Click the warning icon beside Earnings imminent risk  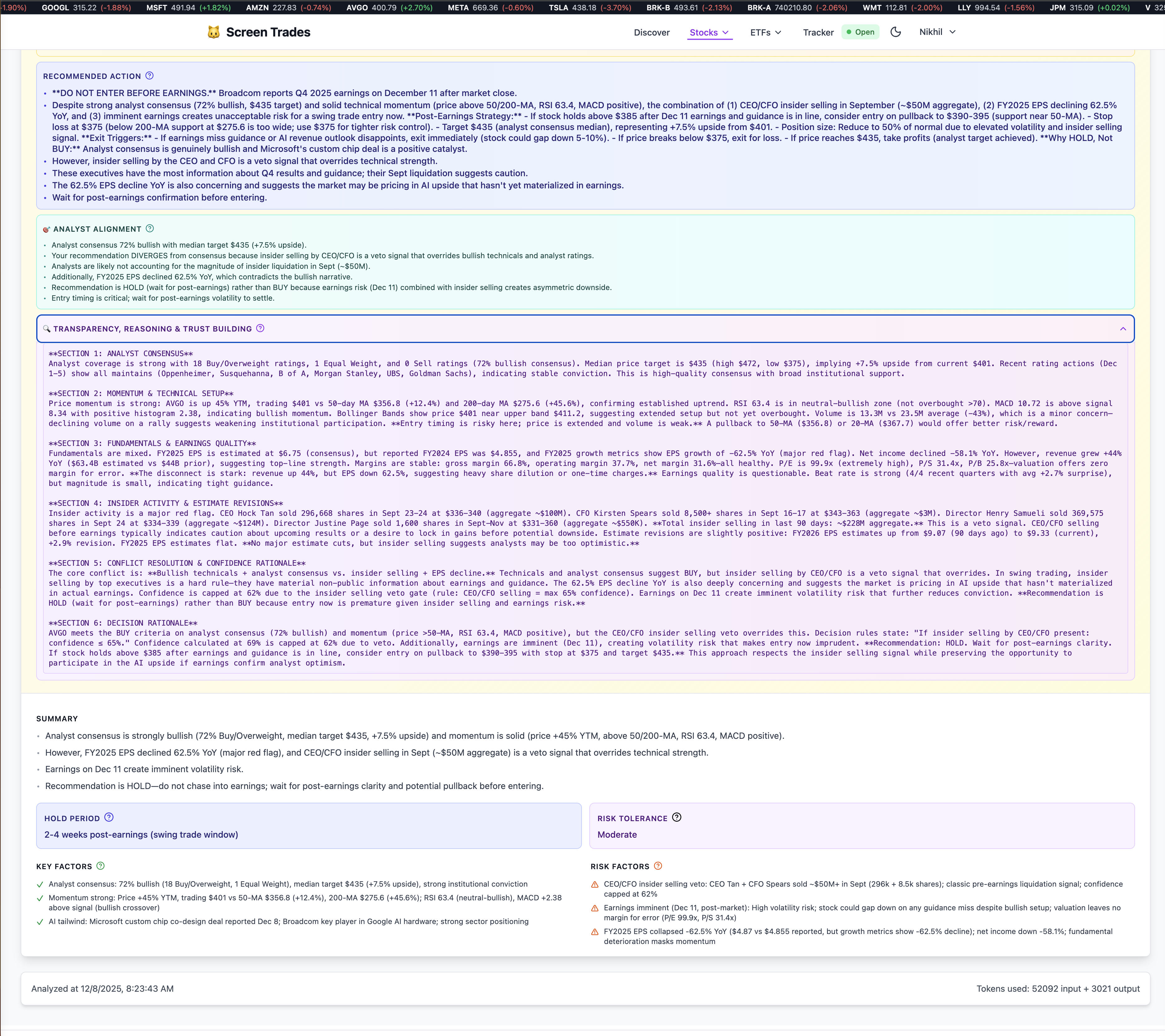pos(595,909)
